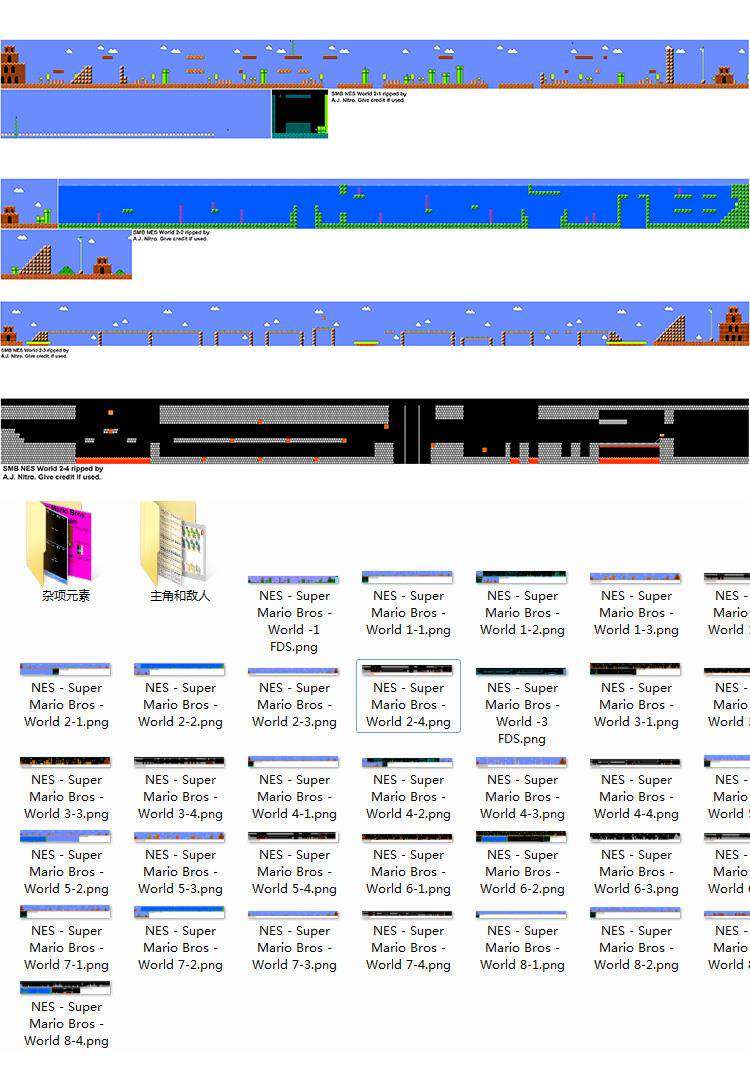The height and width of the screenshot is (1071, 750).
Task: Select the World 4-4.png file
Action: 636,788
